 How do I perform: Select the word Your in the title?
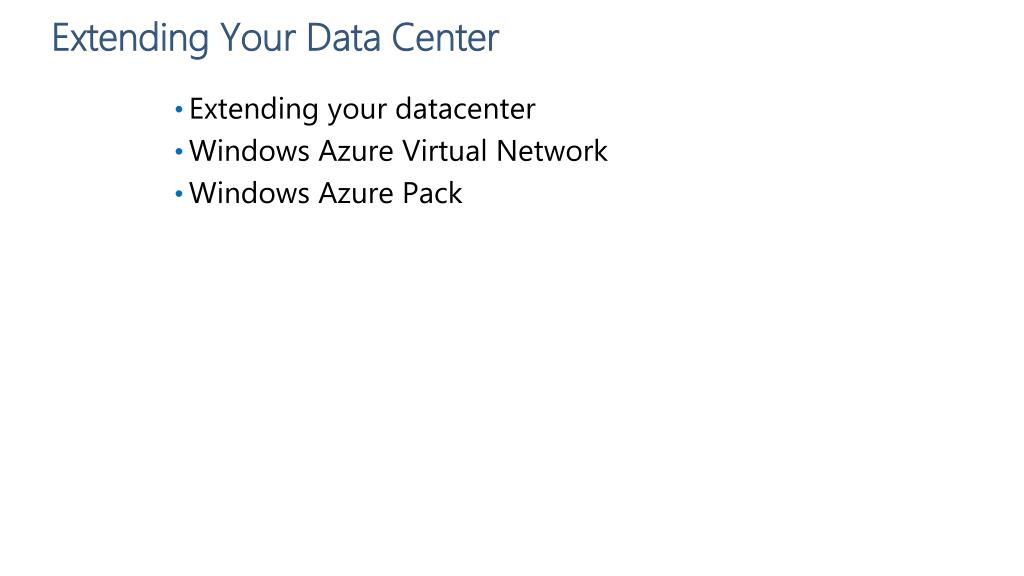point(258,38)
